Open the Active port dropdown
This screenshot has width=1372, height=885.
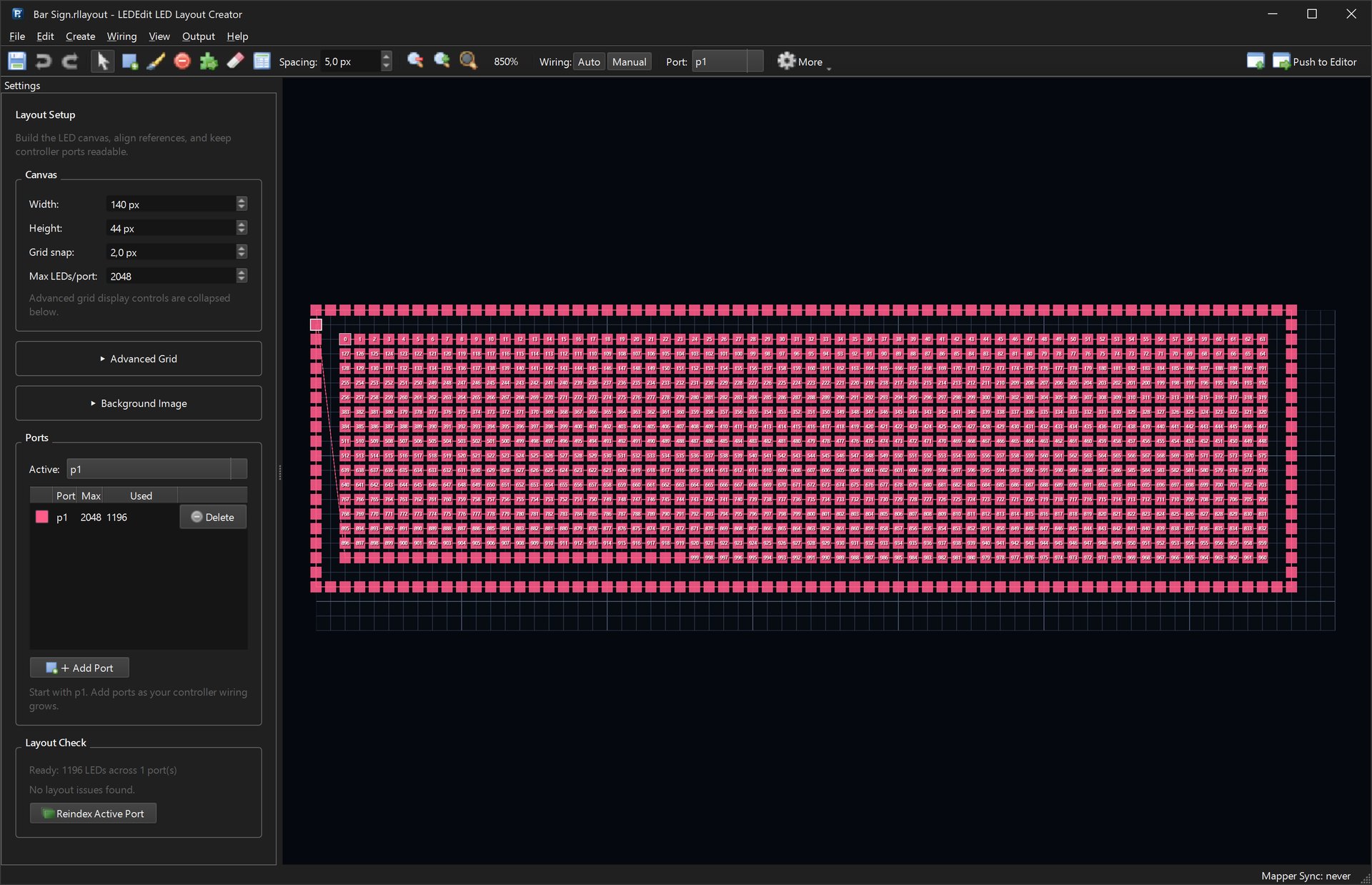click(156, 469)
